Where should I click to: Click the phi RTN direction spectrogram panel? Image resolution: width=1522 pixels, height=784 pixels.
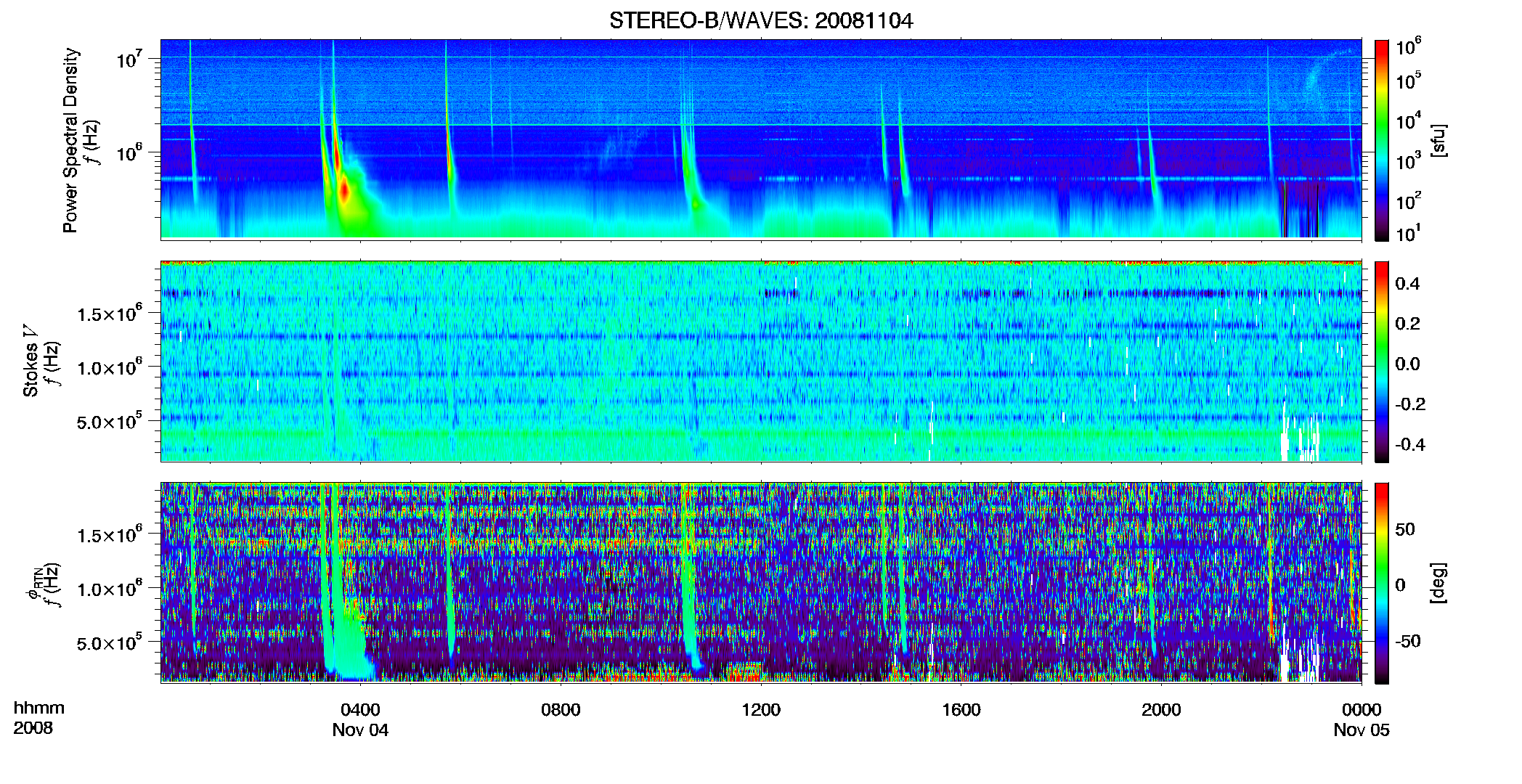[x=761, y=583]
